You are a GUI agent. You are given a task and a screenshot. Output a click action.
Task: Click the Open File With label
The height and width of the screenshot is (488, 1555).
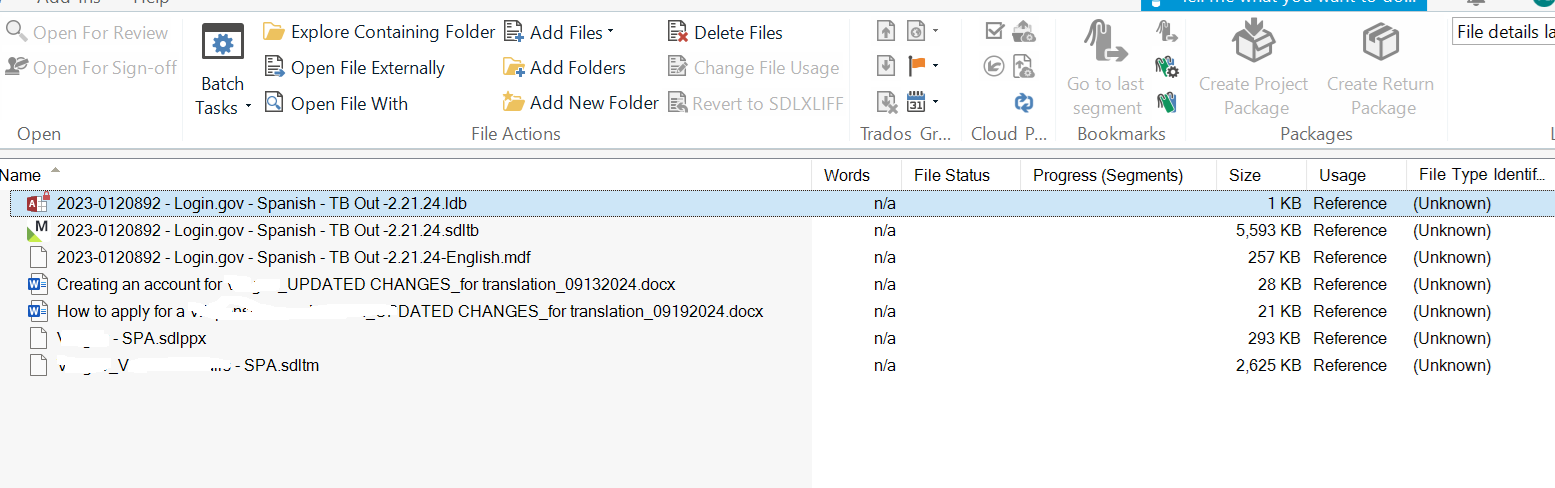(350, 103)
